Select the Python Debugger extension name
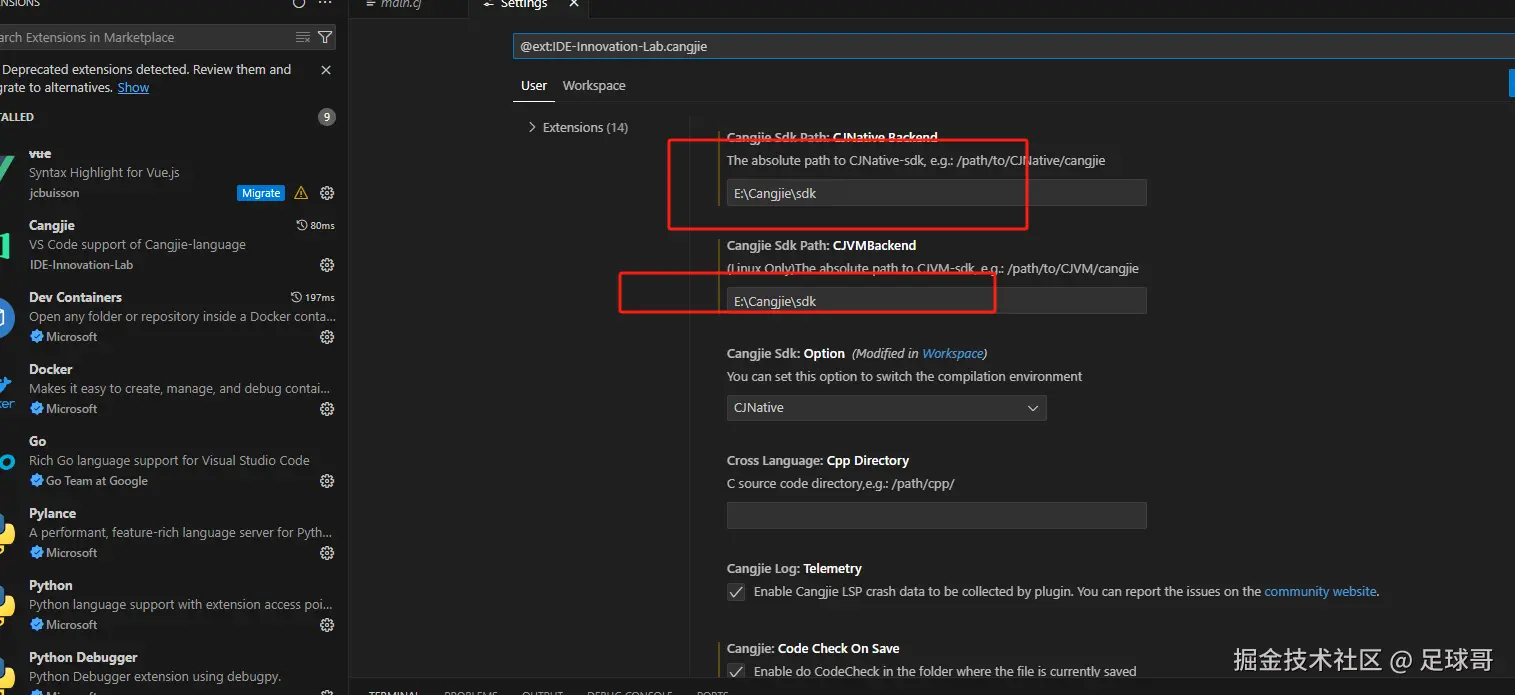Screen dimensions: 1515x695 pos(83,658)
